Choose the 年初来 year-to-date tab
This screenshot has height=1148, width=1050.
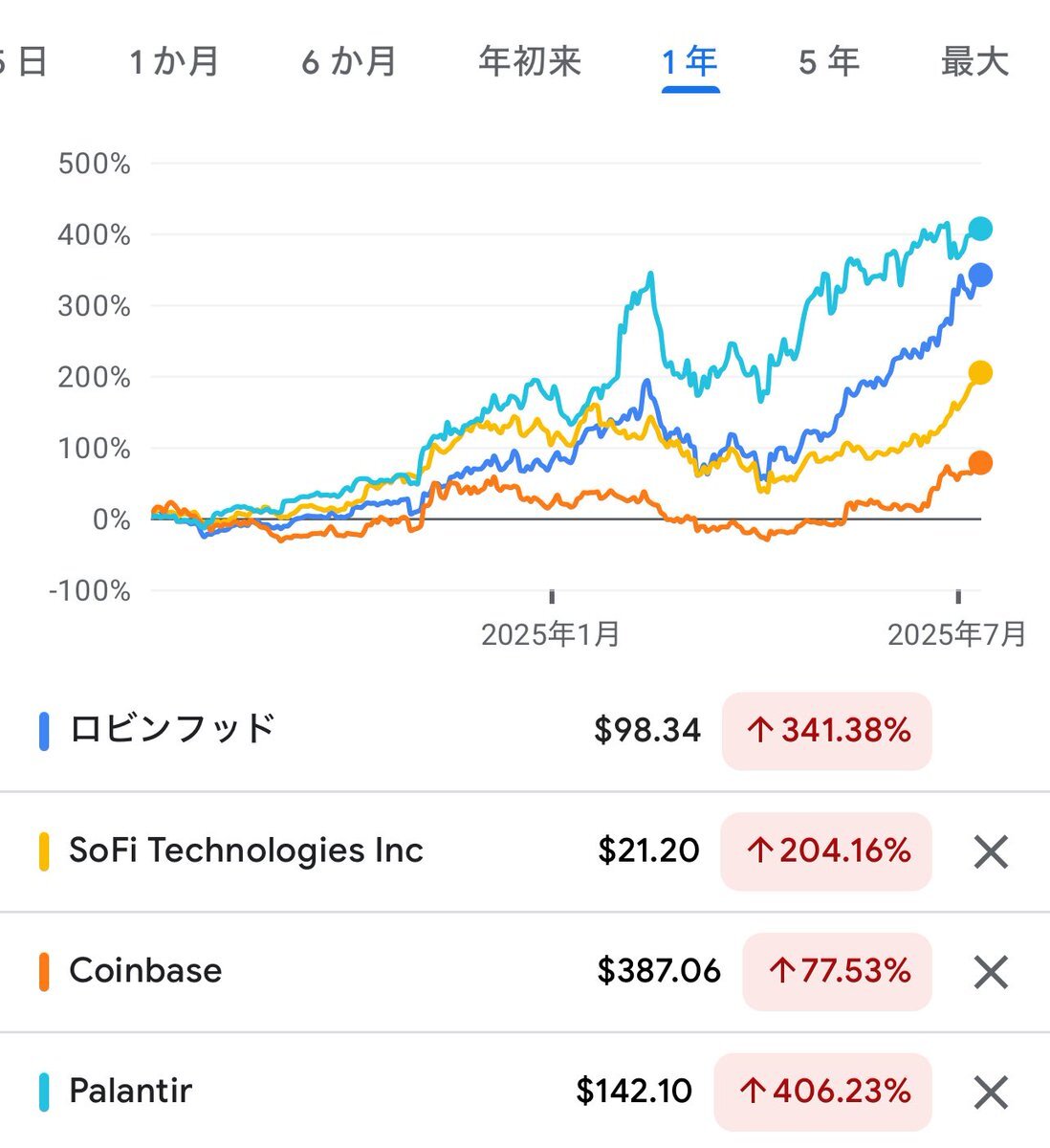[x=530, y=62]
